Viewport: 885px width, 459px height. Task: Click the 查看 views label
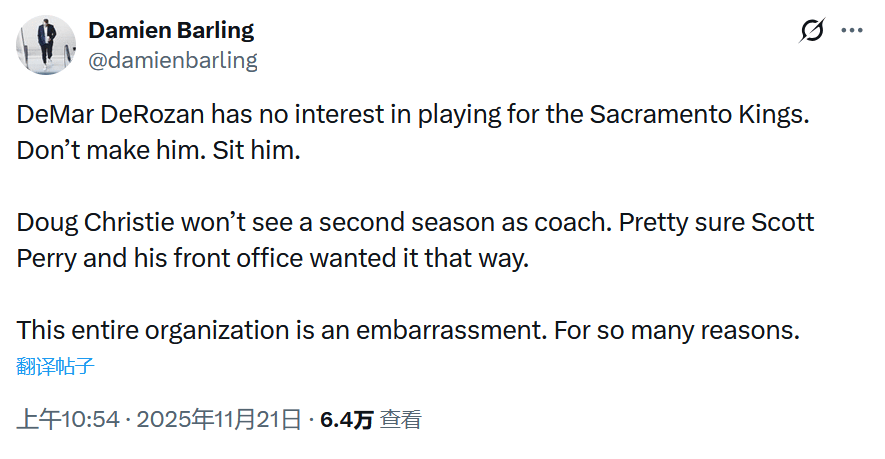[400, 419]
